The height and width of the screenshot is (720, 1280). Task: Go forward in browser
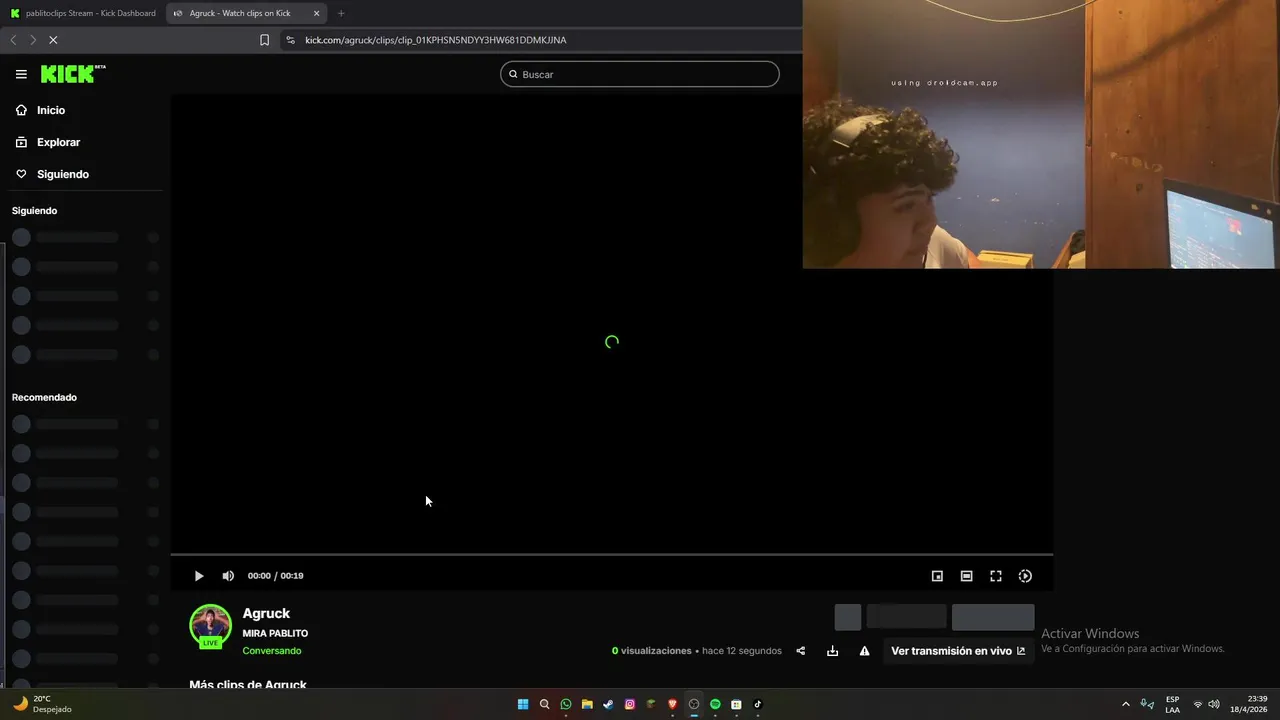32,40
